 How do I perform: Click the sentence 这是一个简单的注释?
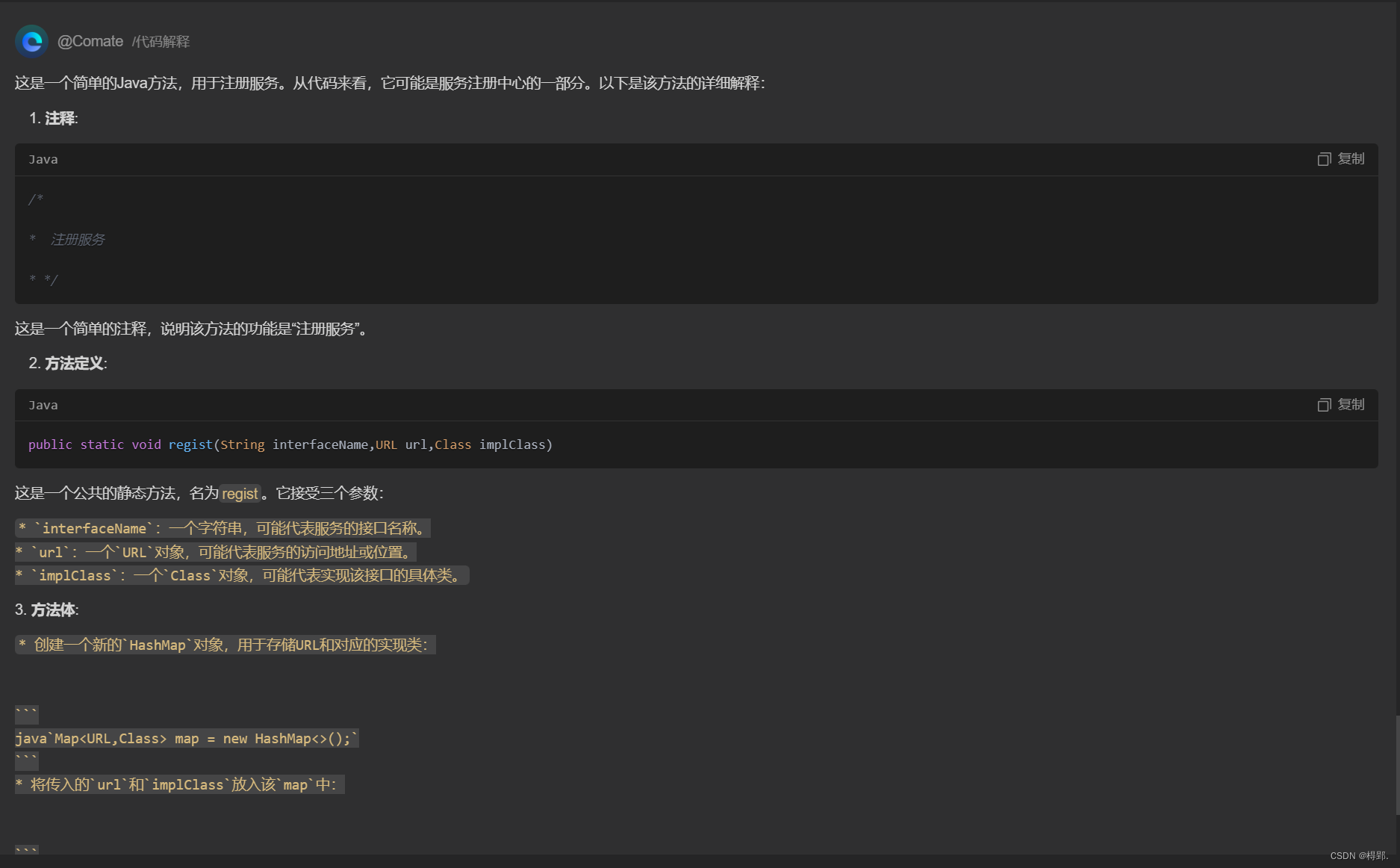[192, 329]
